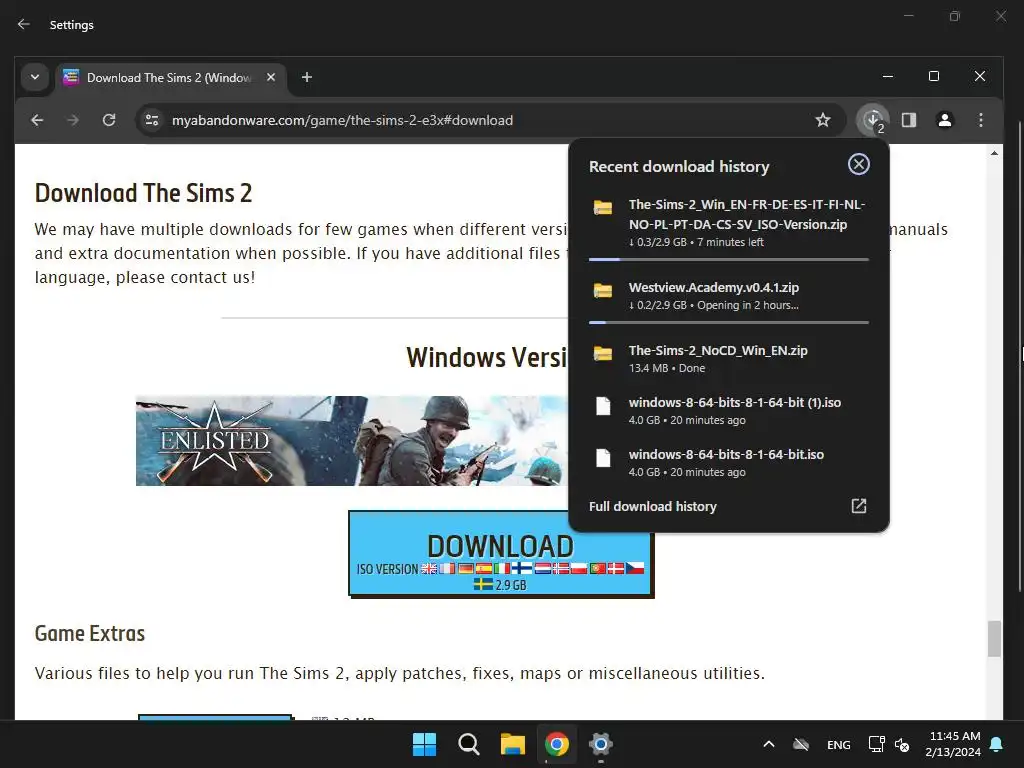Close the Recent download history popup

[859, 164]
